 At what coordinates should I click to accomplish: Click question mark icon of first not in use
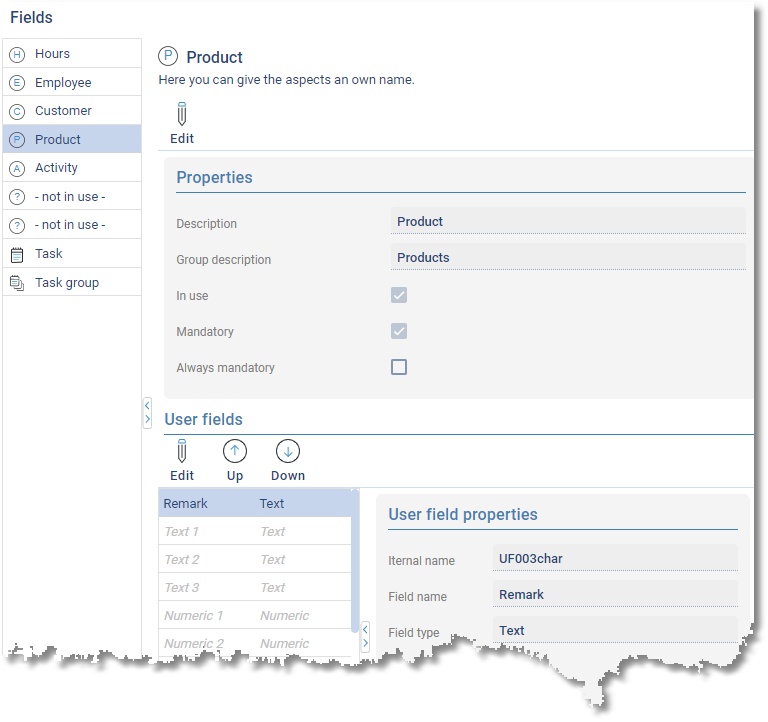[17, 197]
